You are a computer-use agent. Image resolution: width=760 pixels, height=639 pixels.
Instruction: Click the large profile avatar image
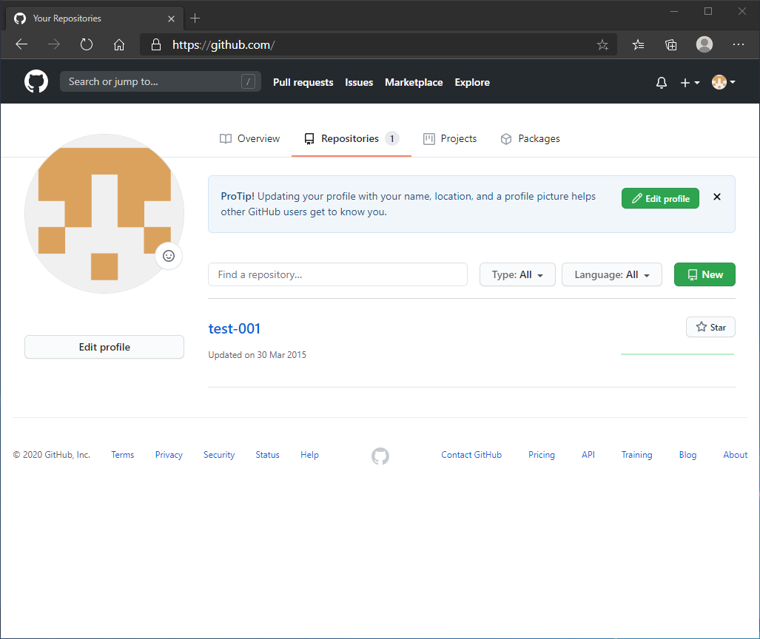[104, 214]
